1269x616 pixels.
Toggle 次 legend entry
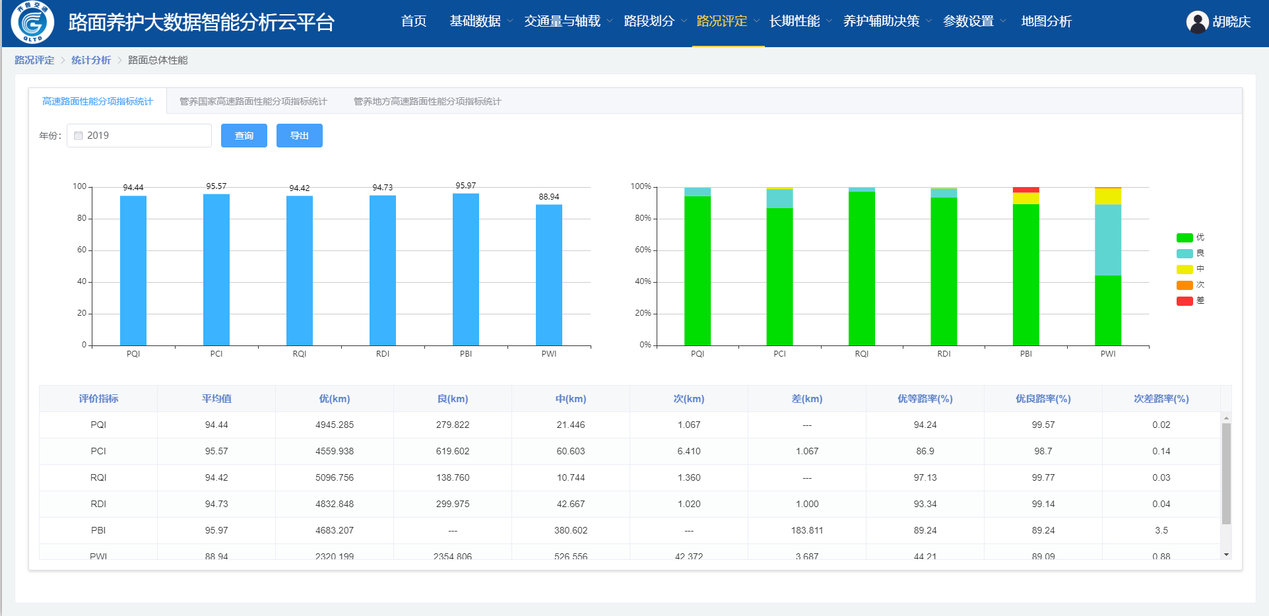[x=1190, y=285]
